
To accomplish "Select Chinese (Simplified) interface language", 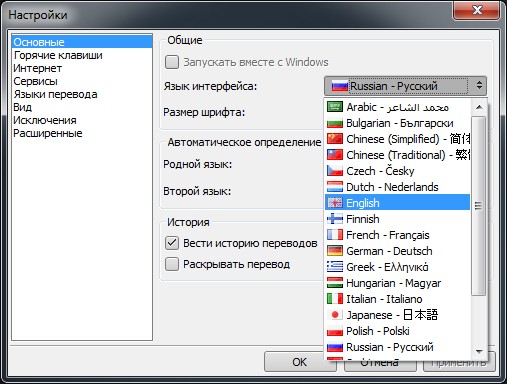I will click(397, 139).
